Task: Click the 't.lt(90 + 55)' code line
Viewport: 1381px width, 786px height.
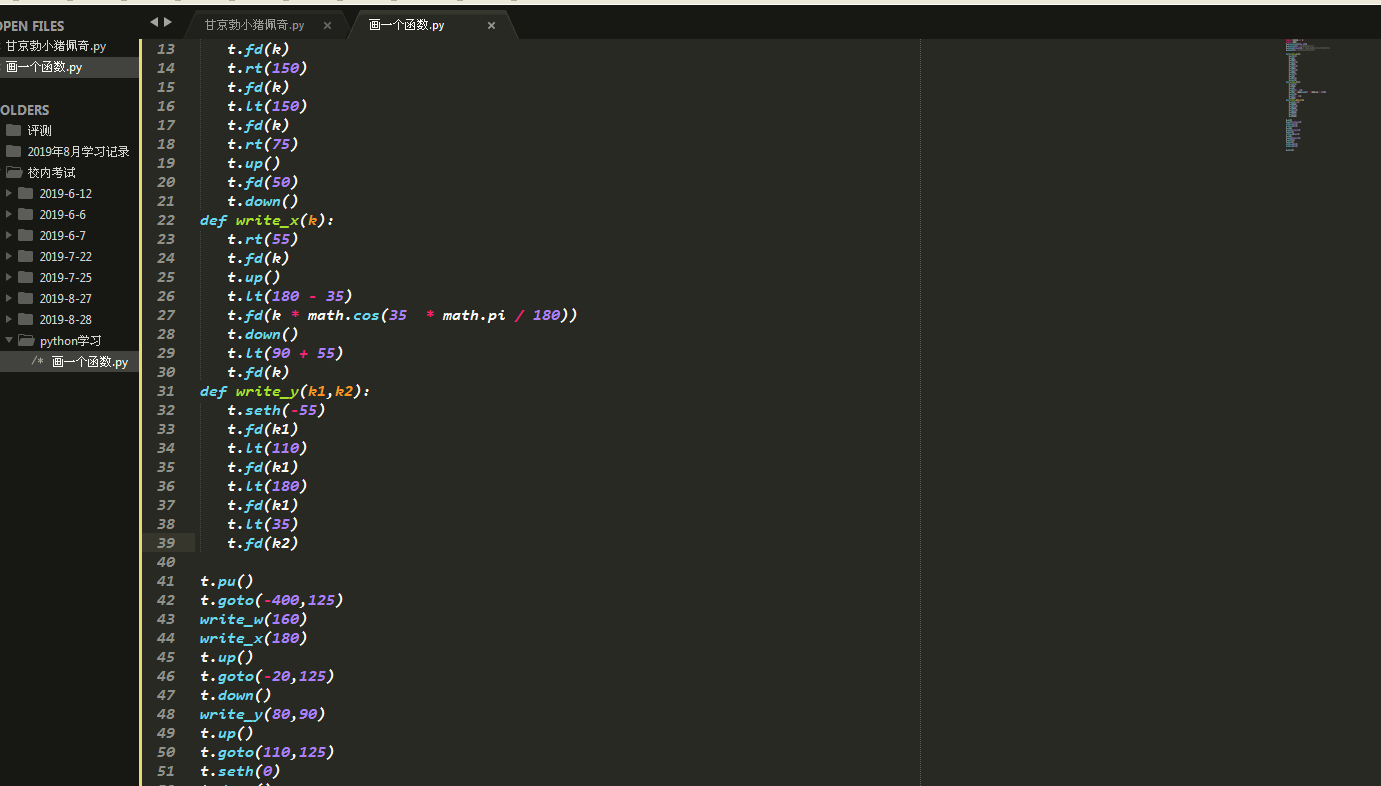Action: click(x=285, y=353)
